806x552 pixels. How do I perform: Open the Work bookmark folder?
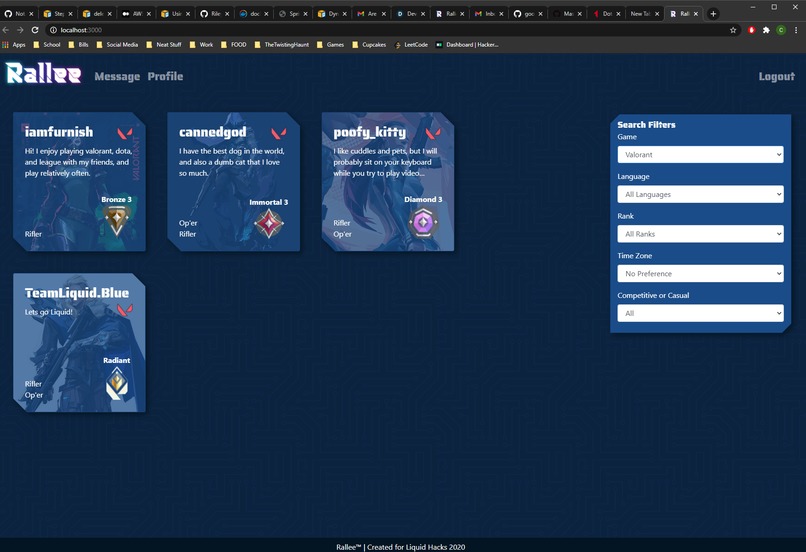point(201,45)
